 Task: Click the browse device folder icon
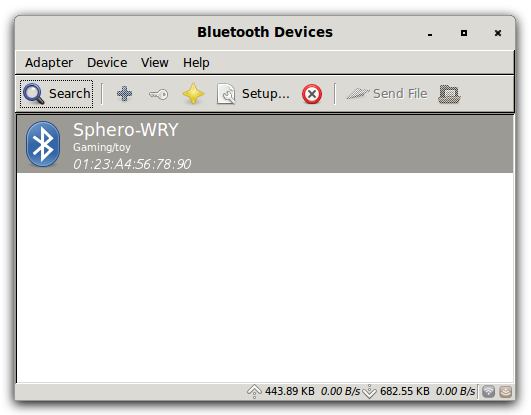449,94
